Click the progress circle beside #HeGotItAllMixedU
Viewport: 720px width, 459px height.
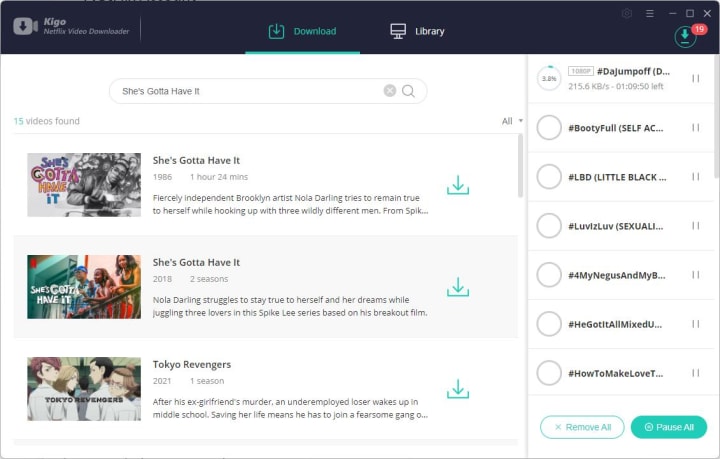[x=549, y=324]
